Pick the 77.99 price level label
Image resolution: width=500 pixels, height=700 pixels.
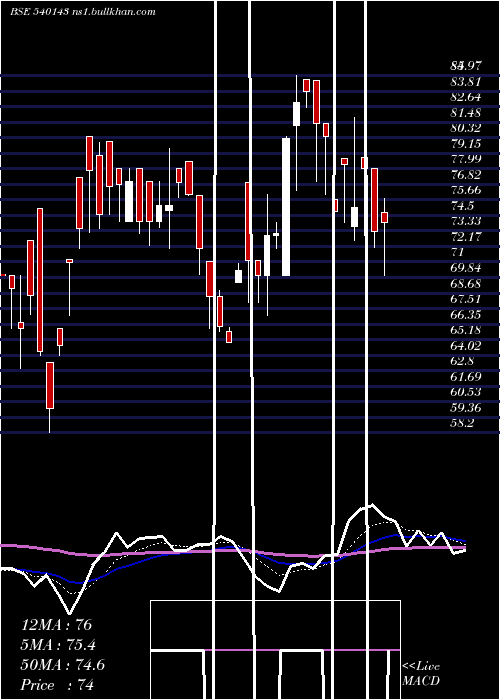point(465,159)
